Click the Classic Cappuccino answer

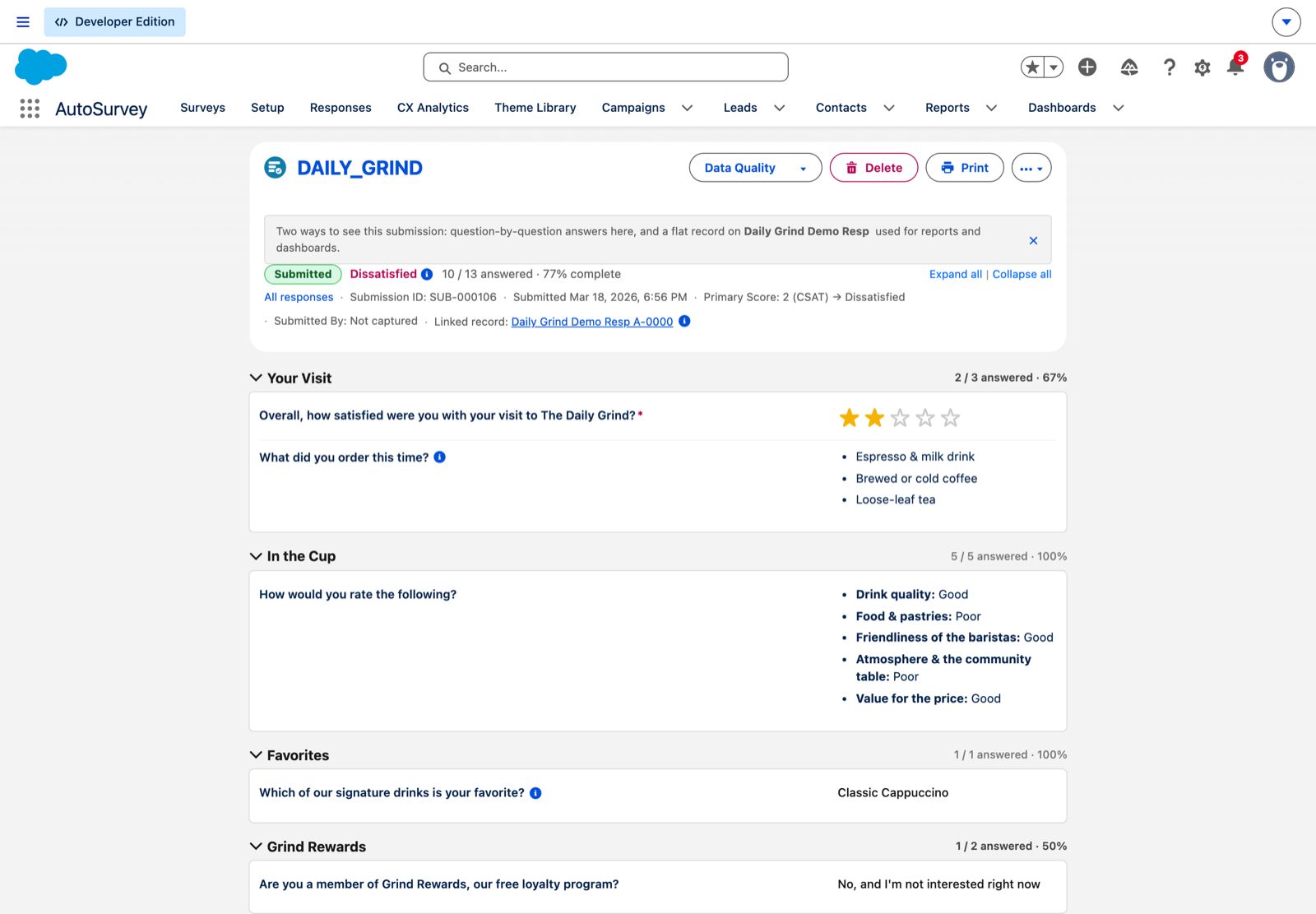892,793
